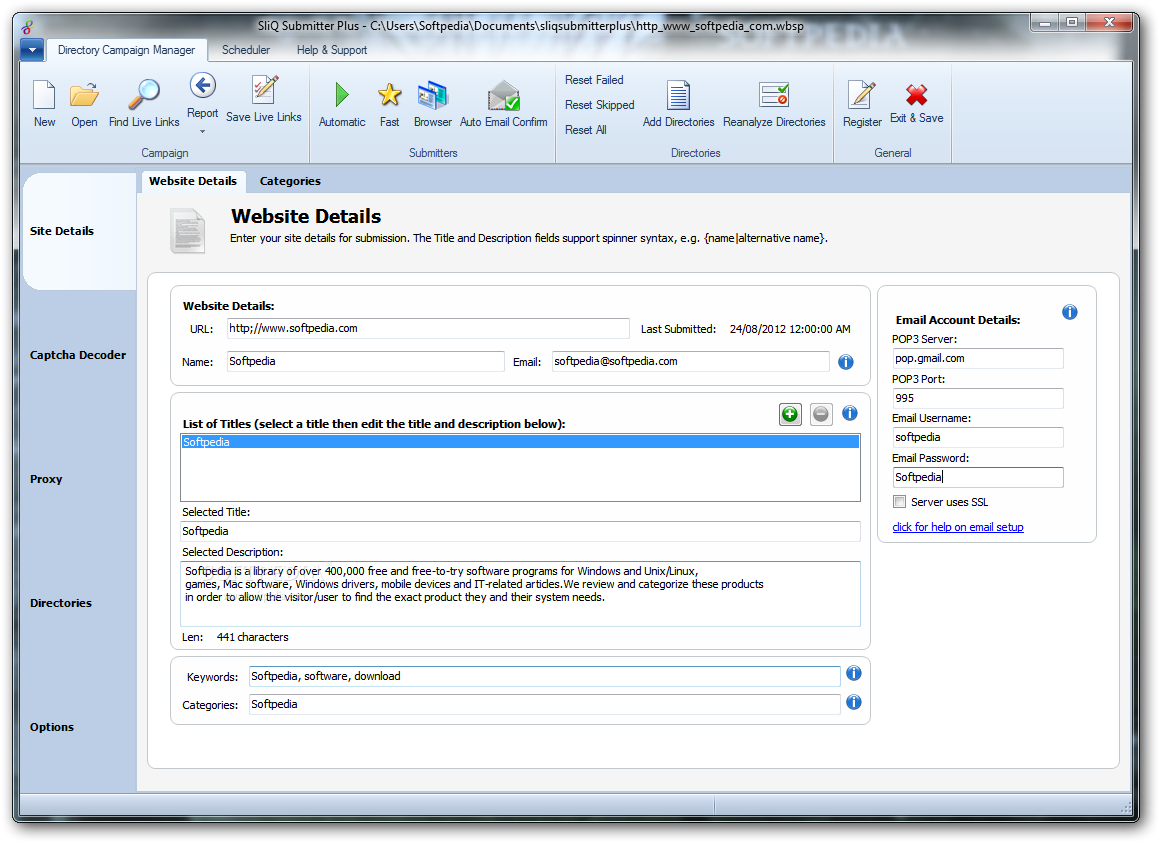Click the Report arrow icon
This screenshot has width=1160, height=843.
click(x=203, y=86)
